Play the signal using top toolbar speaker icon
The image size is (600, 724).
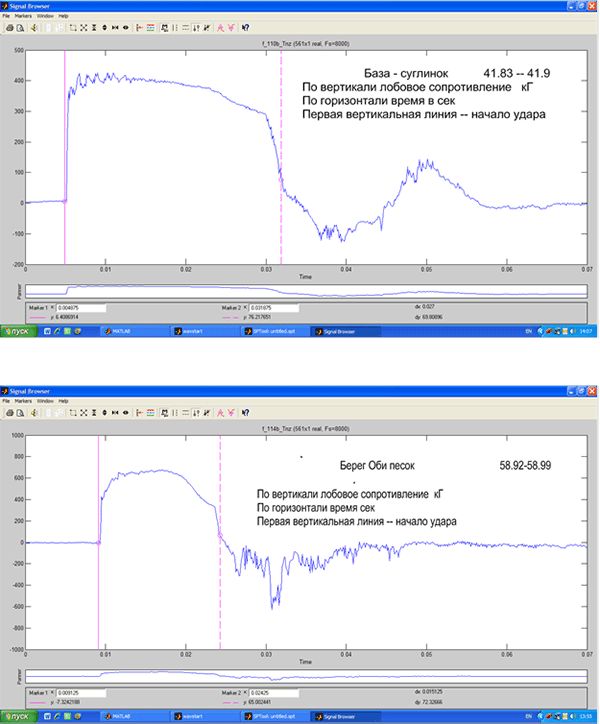pos(35,28)
